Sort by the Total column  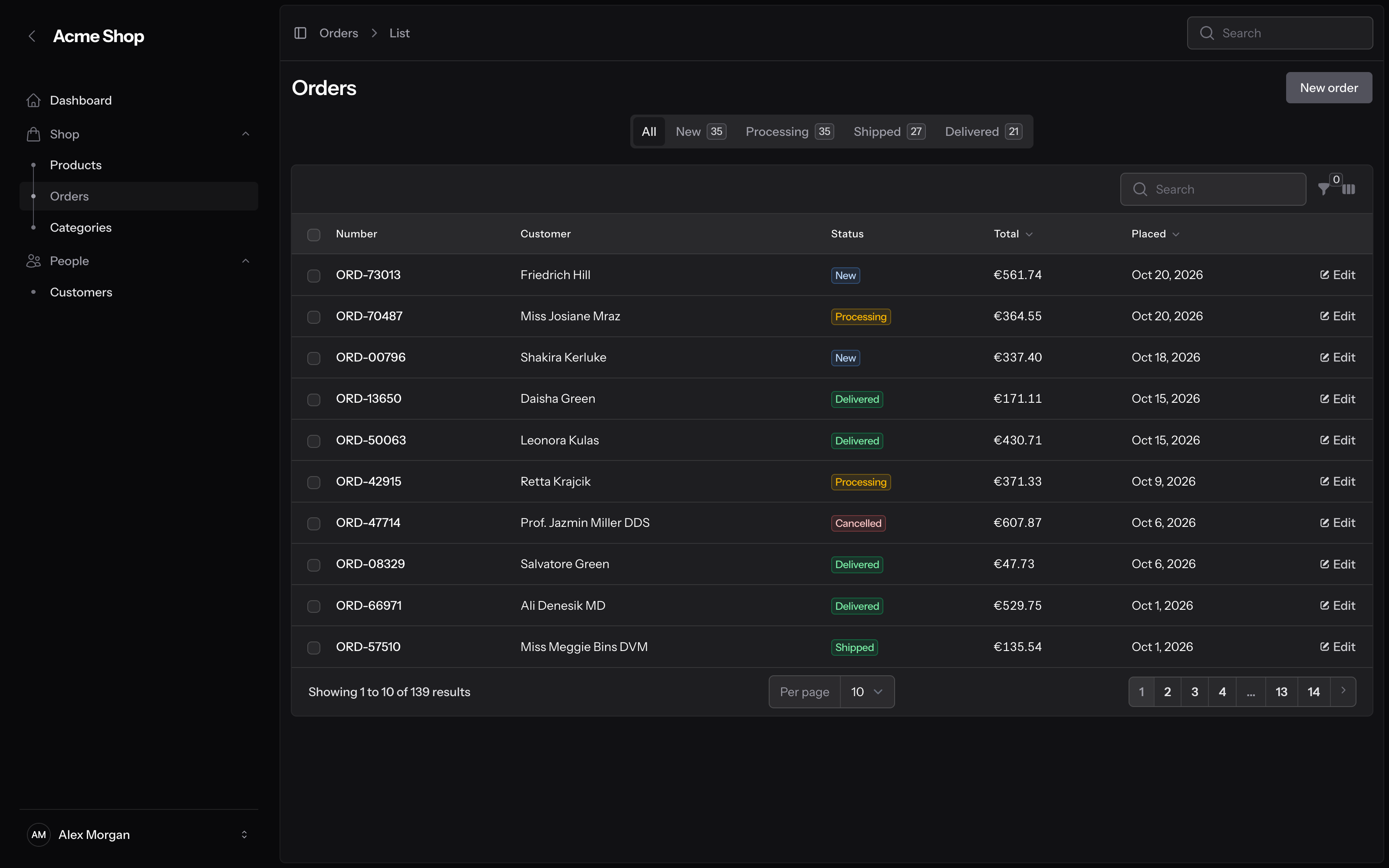pyautogui.click(x=1013, y=234)
